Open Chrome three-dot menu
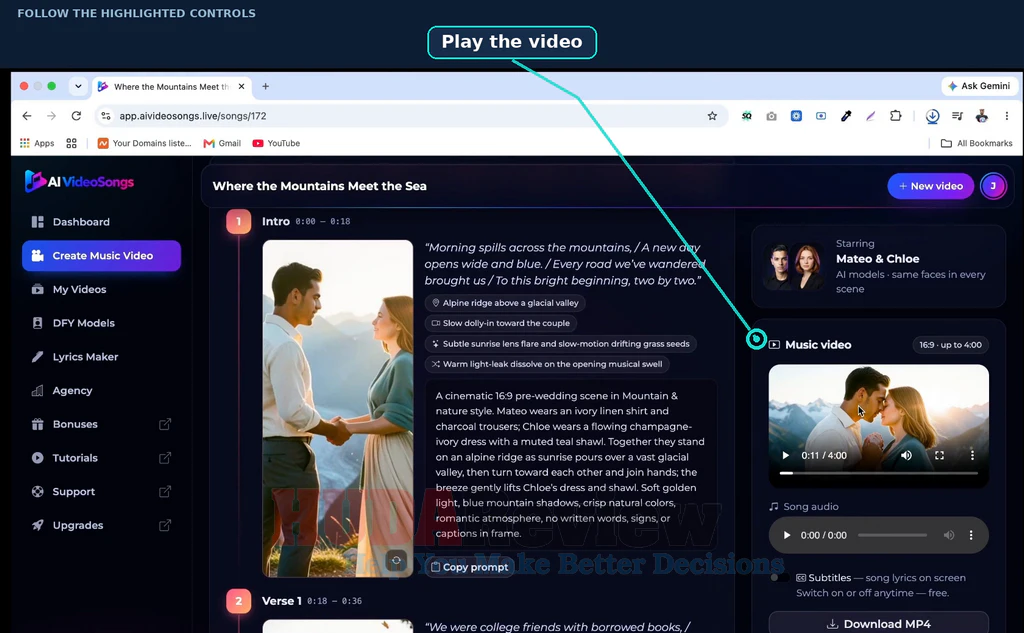 pyautogui.click(x=1006, y=116)
